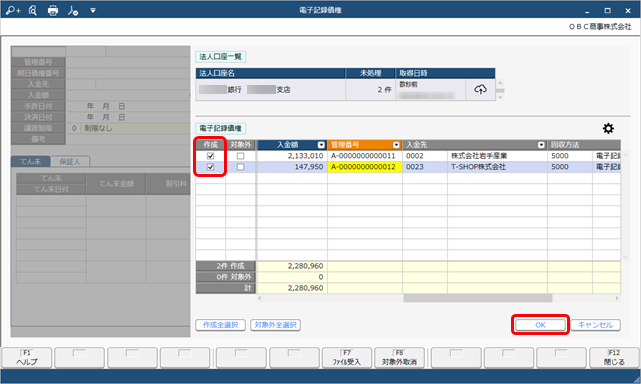The height and width of the screenshot is (384, 641).
Task: Click the 法人口座名 column header
Action: click(x=271, y=73)
